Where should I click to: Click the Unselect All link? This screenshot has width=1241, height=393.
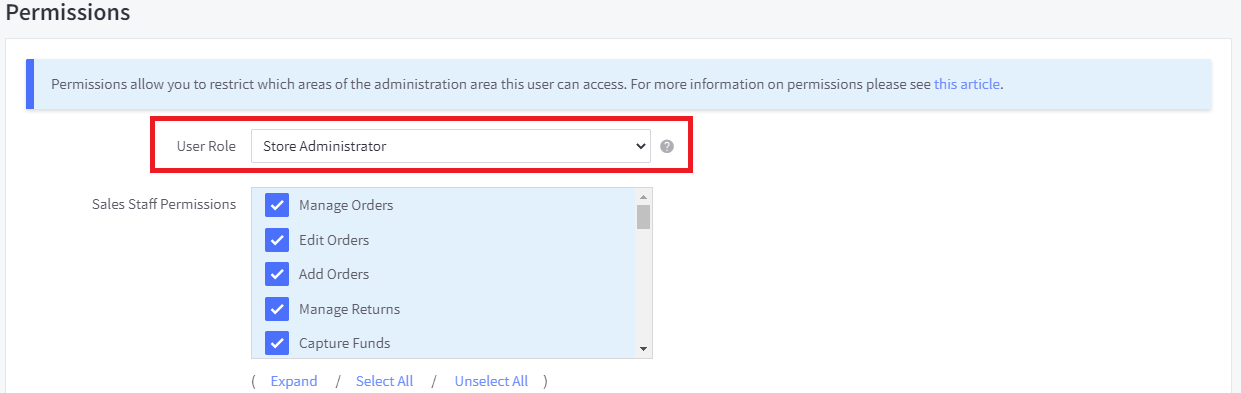pos(491,381)
